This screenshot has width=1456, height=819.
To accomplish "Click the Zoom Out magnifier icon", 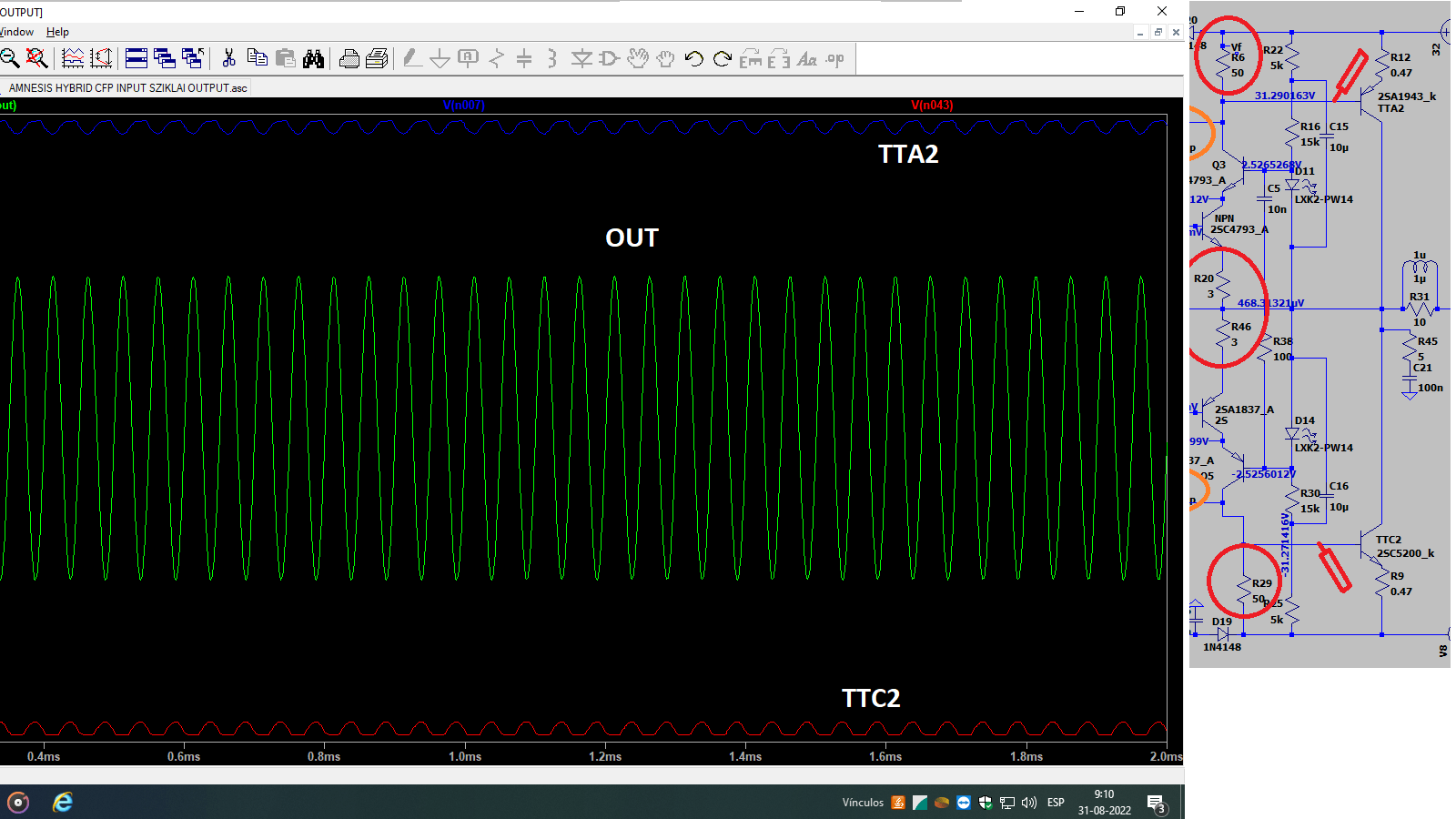I will pos(9,59).
